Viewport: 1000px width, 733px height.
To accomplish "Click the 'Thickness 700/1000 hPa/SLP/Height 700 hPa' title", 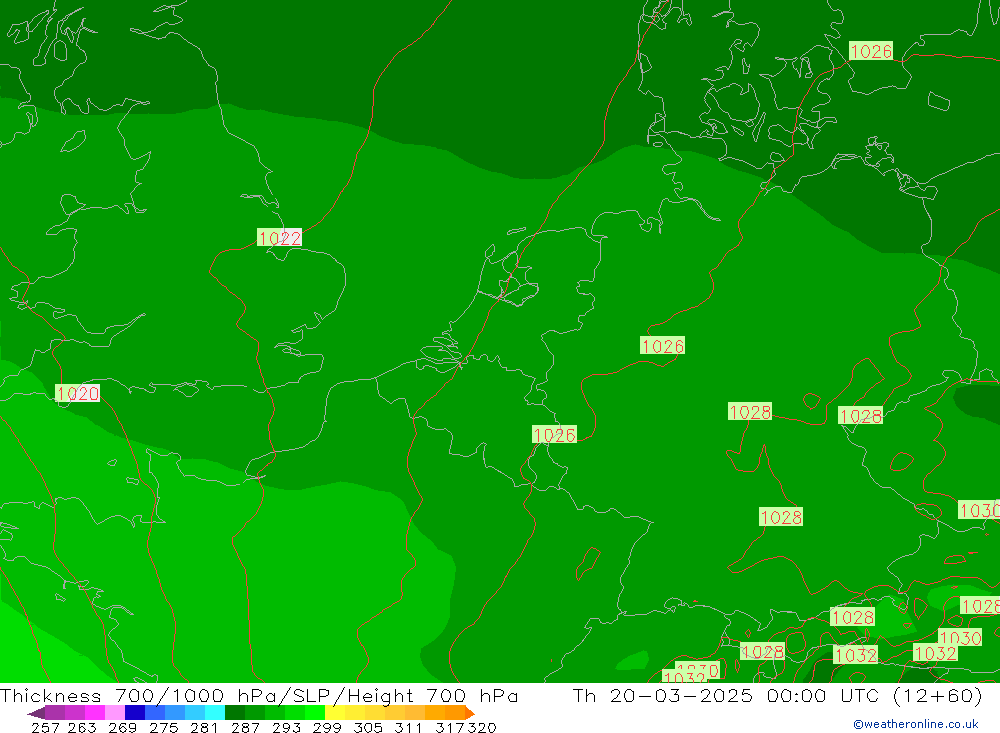I will (259, 695).
